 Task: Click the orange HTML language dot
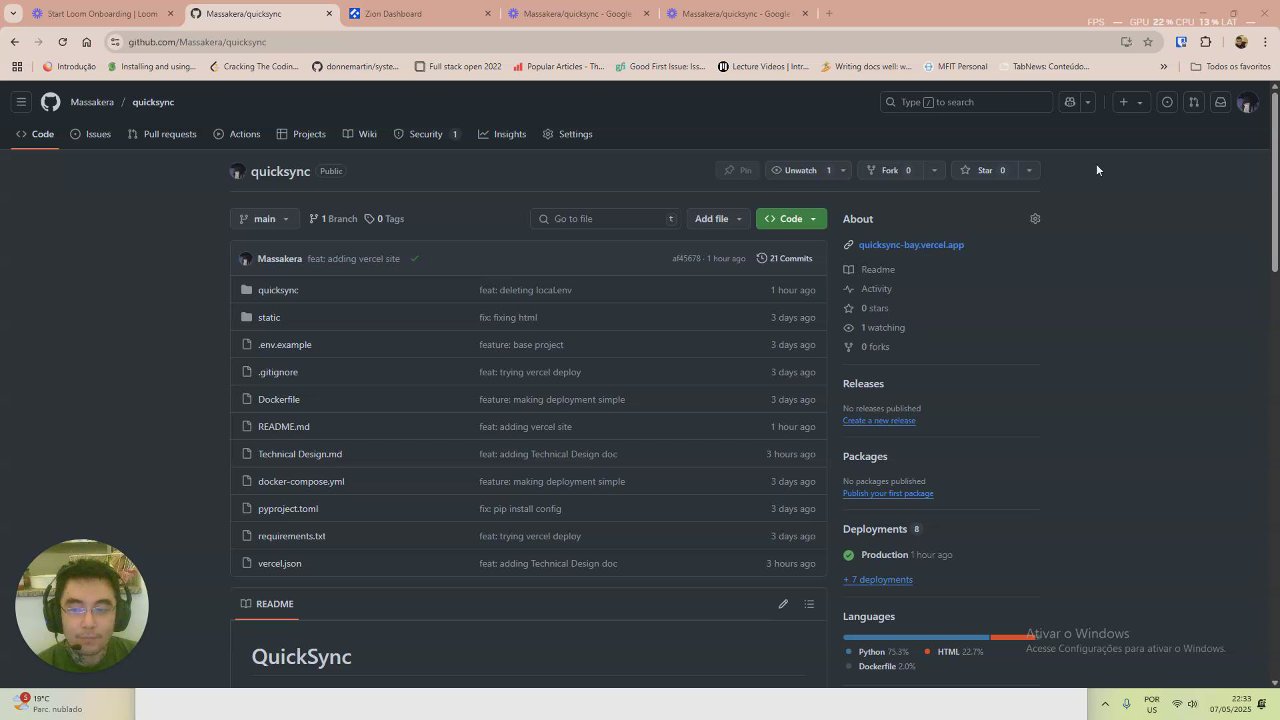click(x=928, y=652)
